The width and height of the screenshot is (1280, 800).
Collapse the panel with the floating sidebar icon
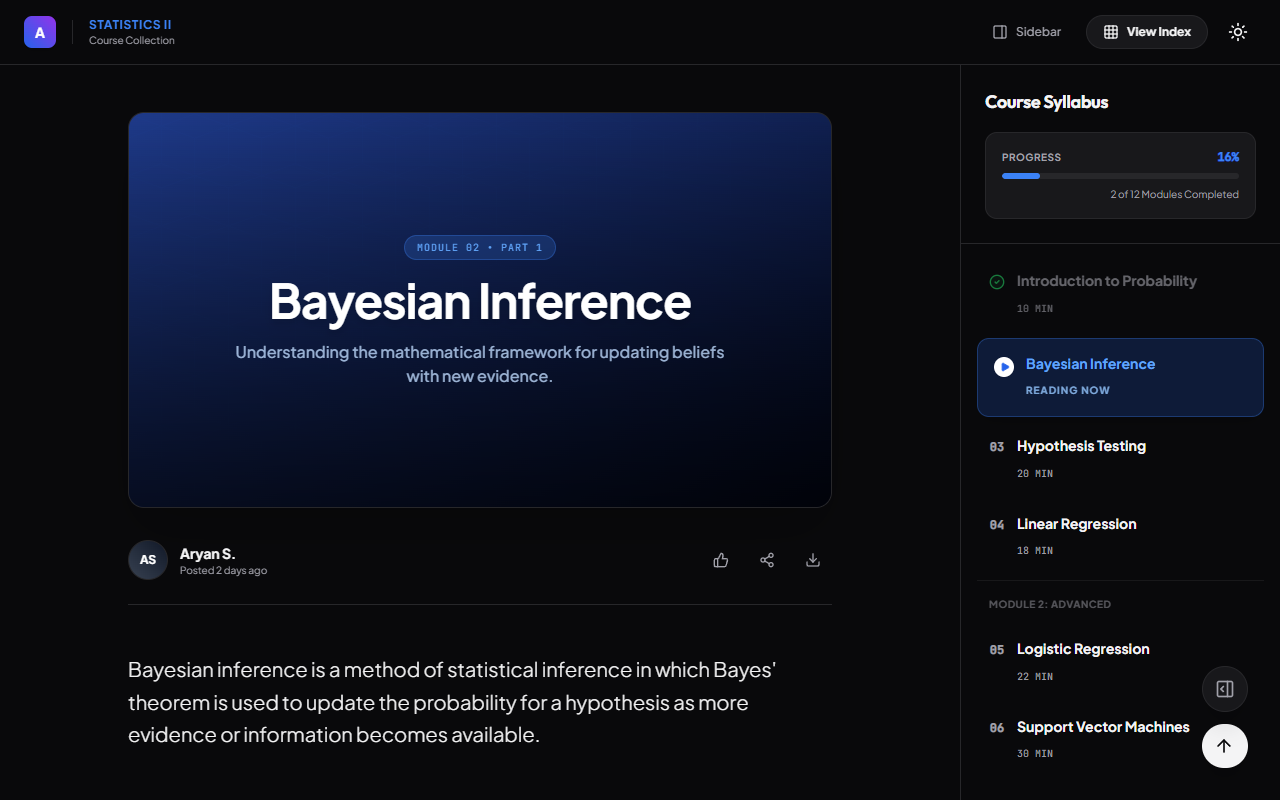(x=1224, y=689)
